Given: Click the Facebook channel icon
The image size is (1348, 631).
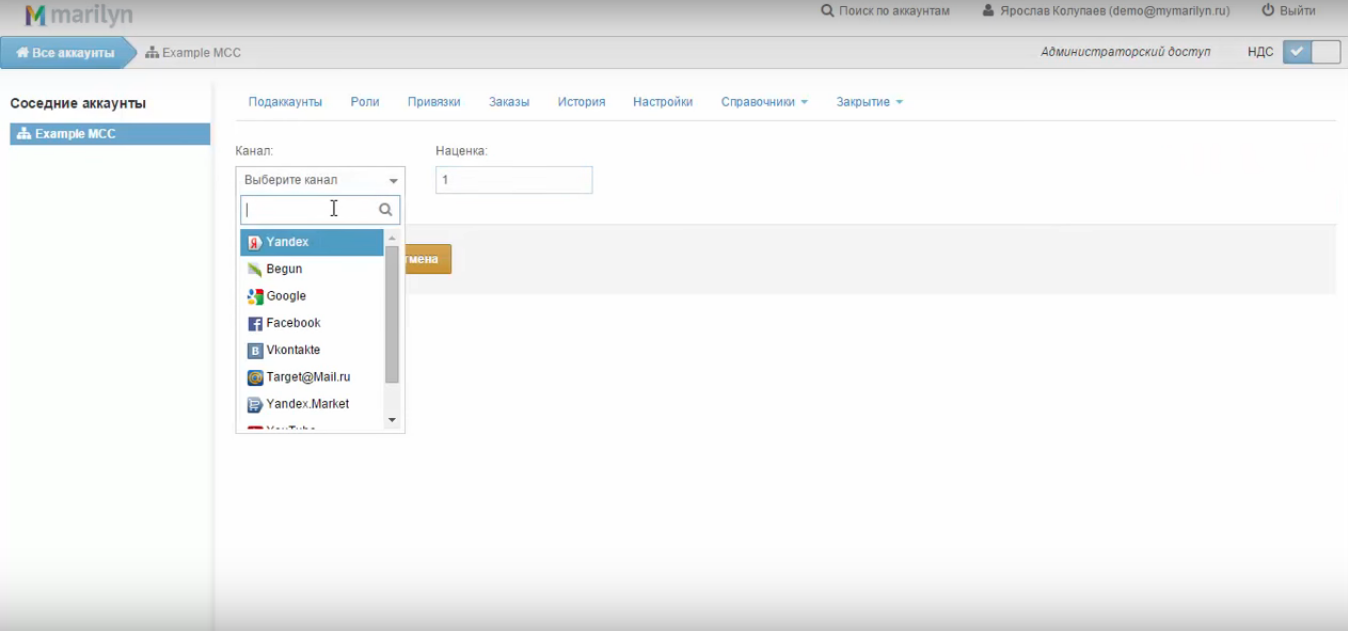Looking at the screenshot, I should coord(255,324).
